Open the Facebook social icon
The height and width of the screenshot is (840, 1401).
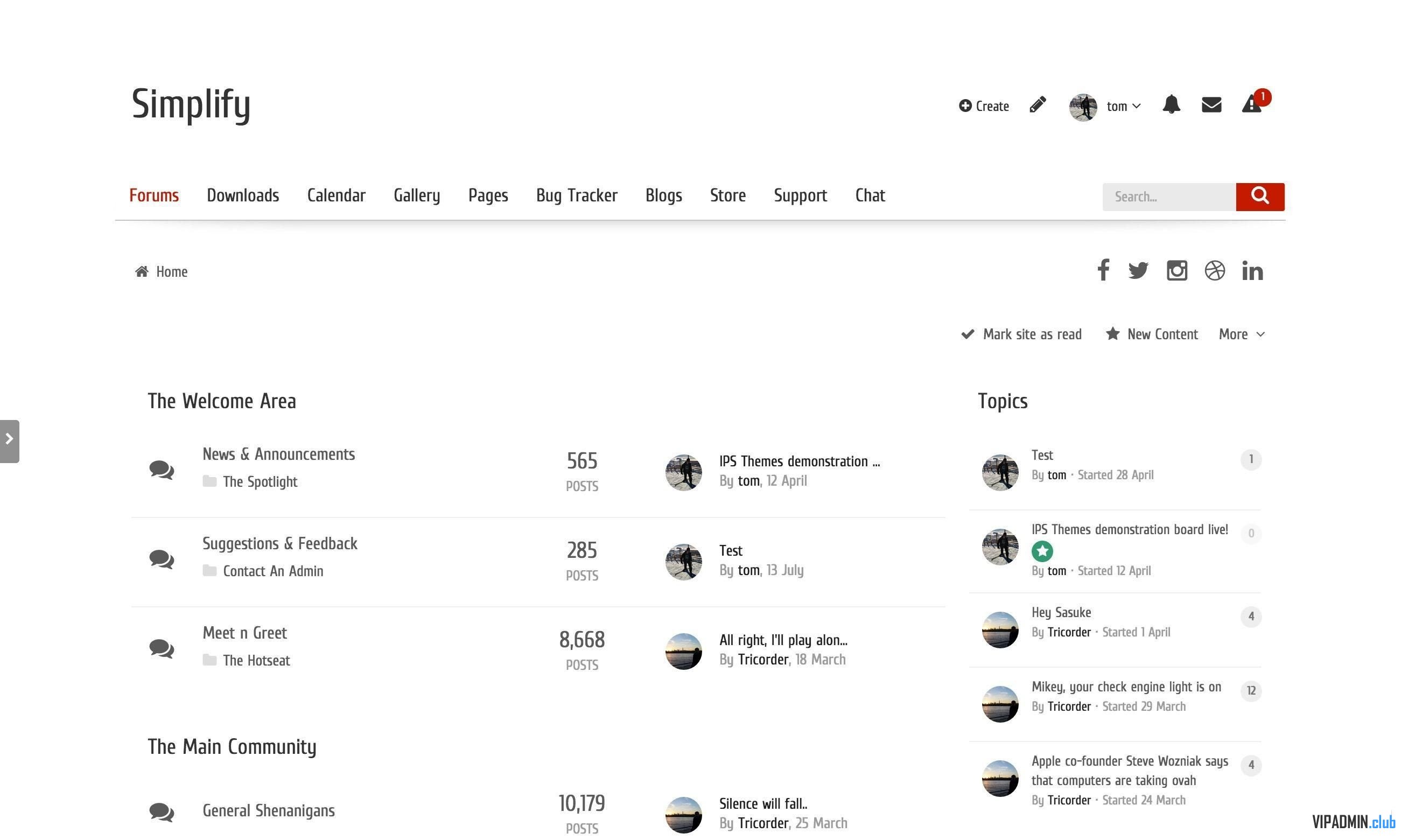coord(1103,270)
